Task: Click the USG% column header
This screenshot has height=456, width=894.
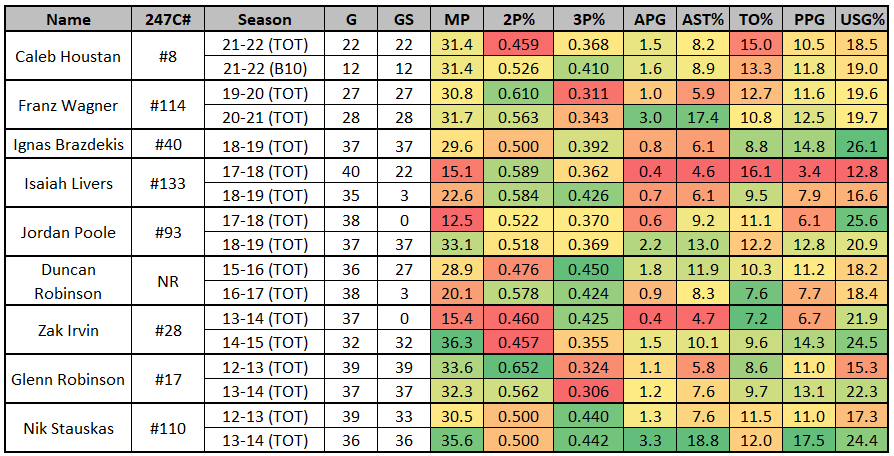Action: 861,20
